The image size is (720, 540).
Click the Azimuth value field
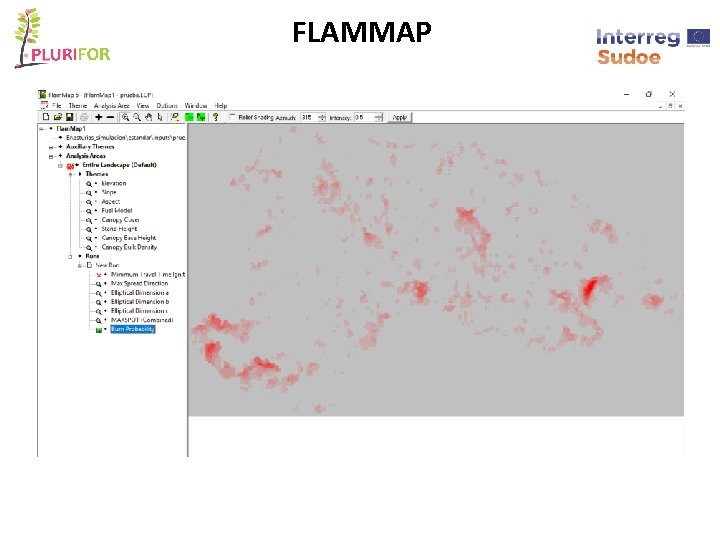pyautogui.click(x=309, y=118)
